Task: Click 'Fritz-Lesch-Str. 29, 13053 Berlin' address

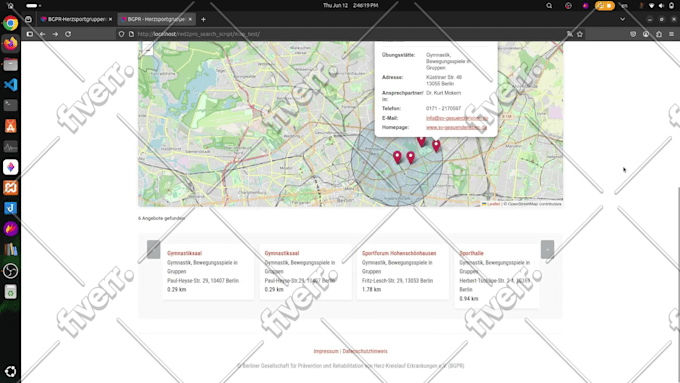Action: 397,281
